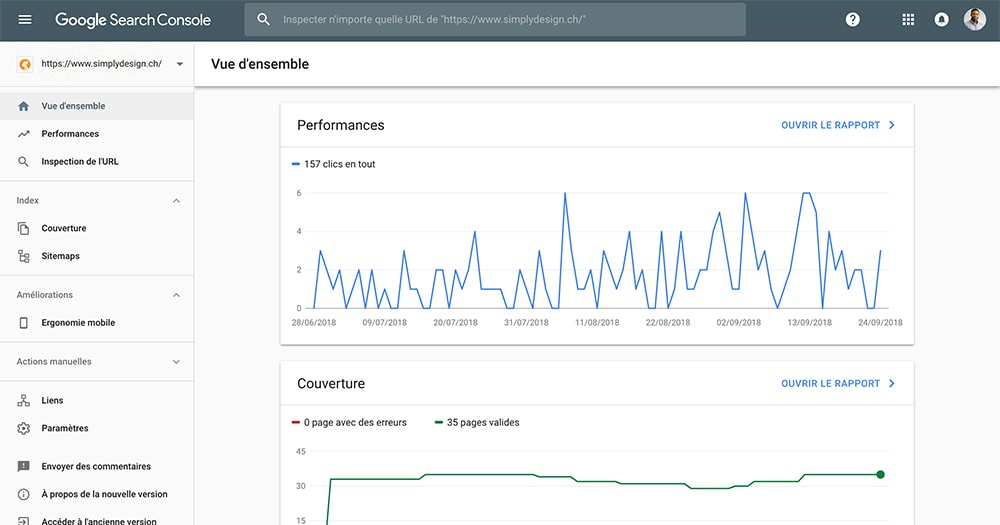Open the property selector dropdown arrow
This screenshot has height=525, width=1000.
point(180,64)
